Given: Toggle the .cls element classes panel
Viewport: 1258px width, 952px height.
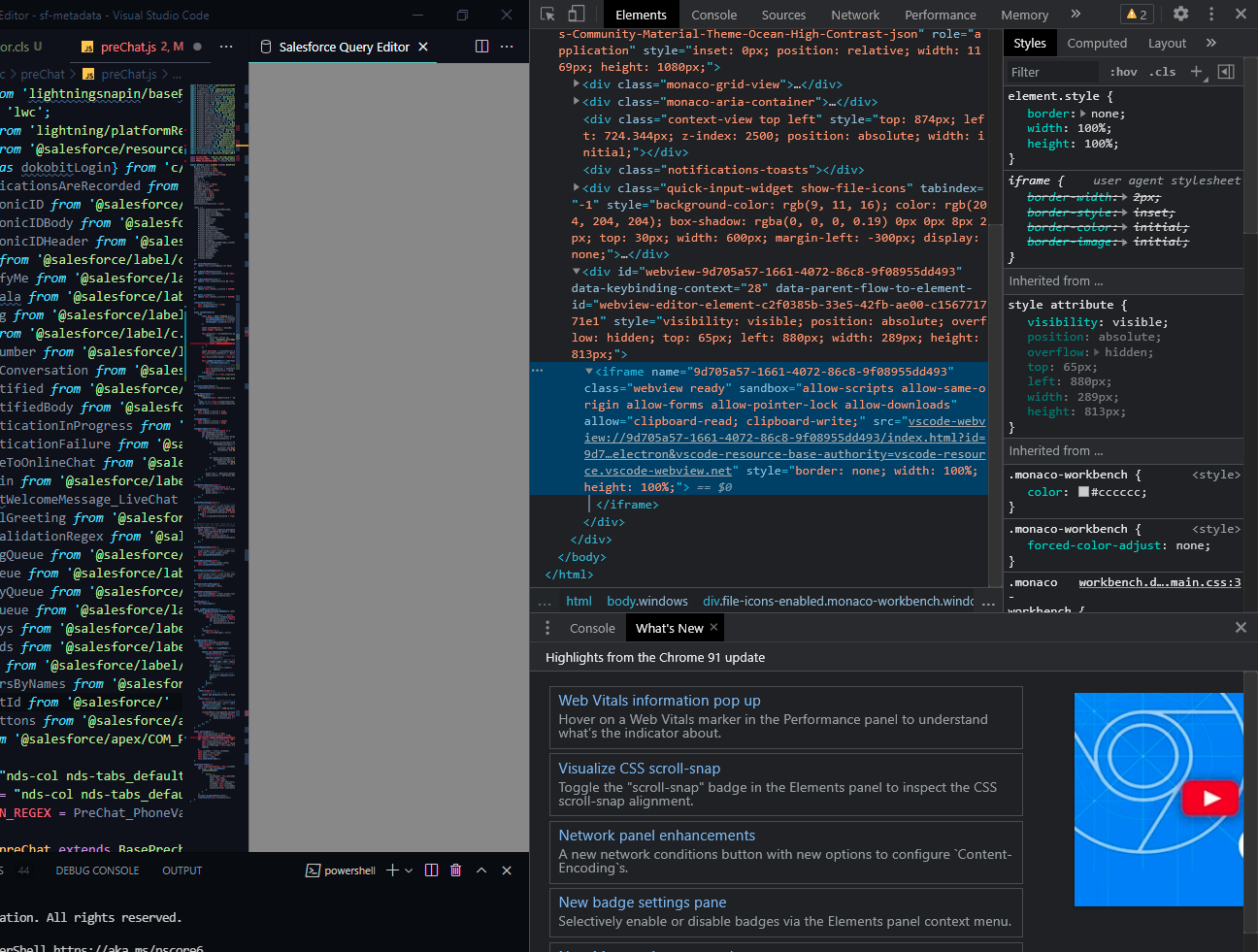Looking at the screenshot, I should 1163,72.
